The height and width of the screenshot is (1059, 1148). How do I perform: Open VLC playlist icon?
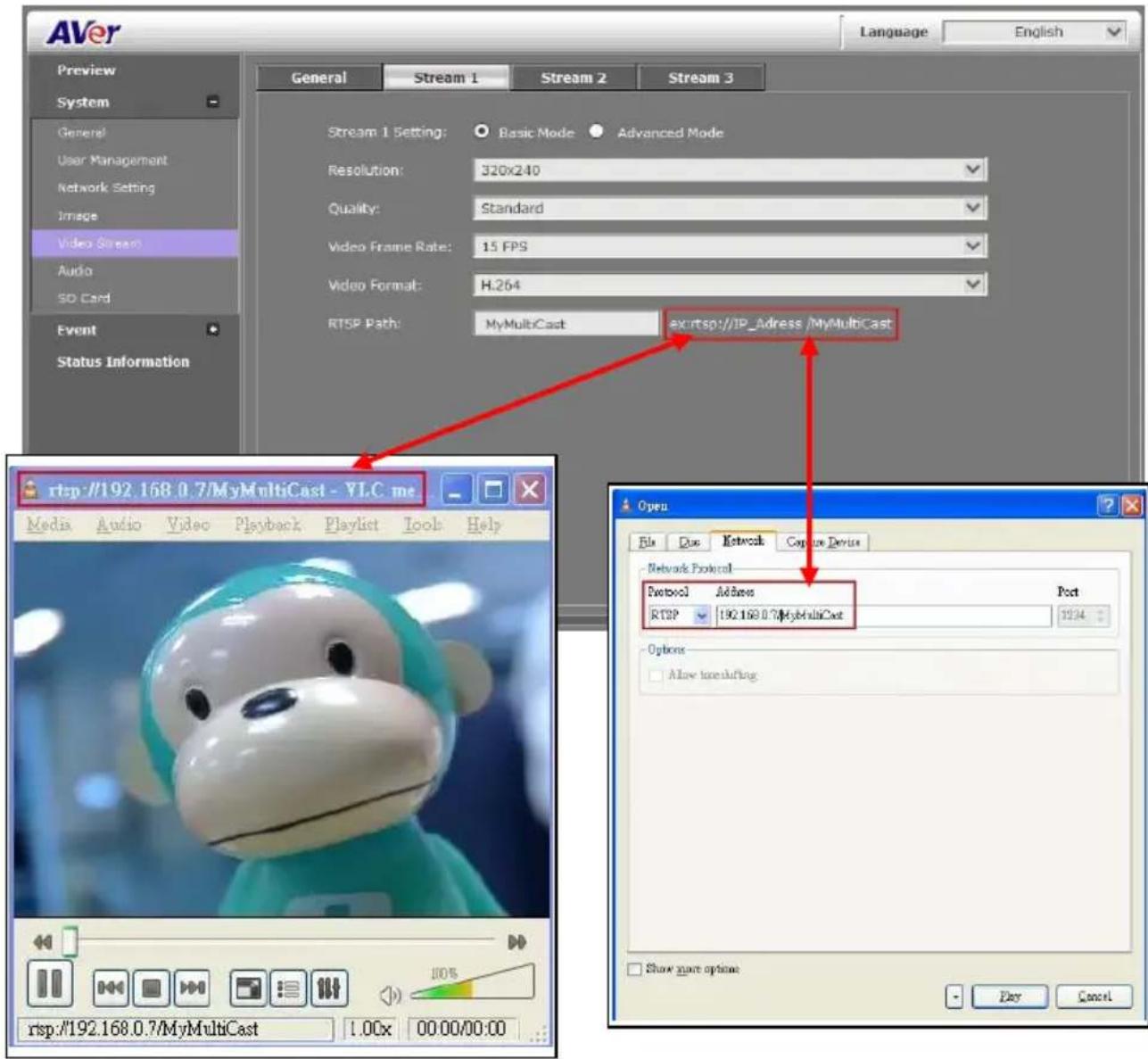coord(288,988)
